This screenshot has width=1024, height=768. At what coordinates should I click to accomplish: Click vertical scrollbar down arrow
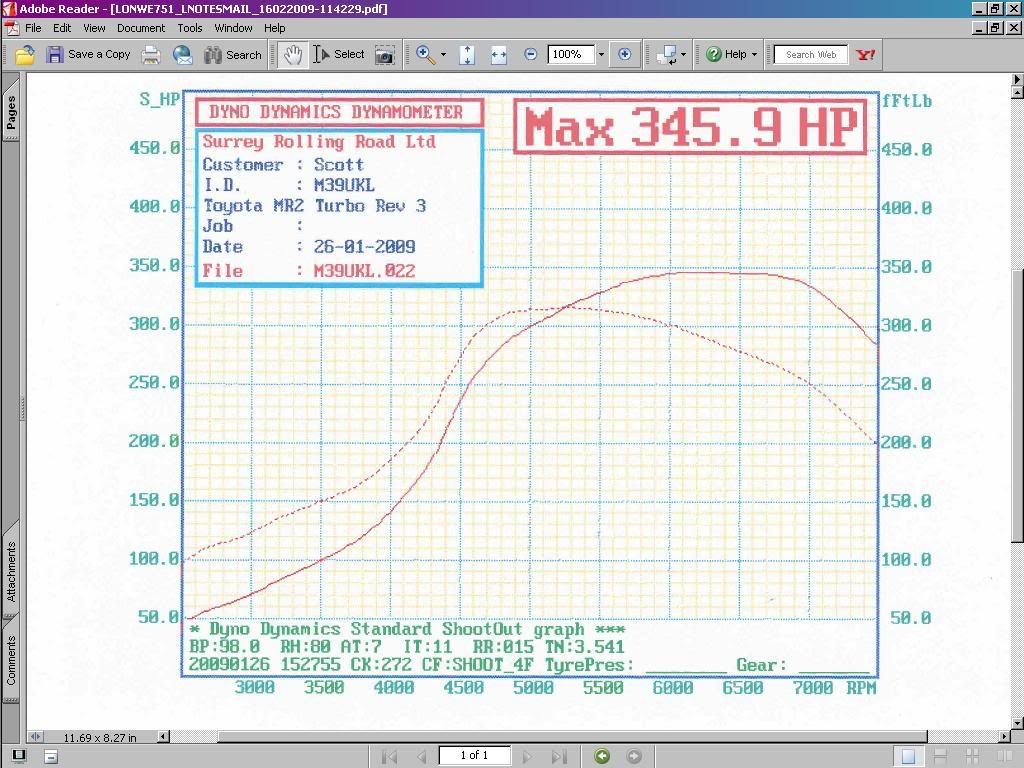tap(1017, 723)
